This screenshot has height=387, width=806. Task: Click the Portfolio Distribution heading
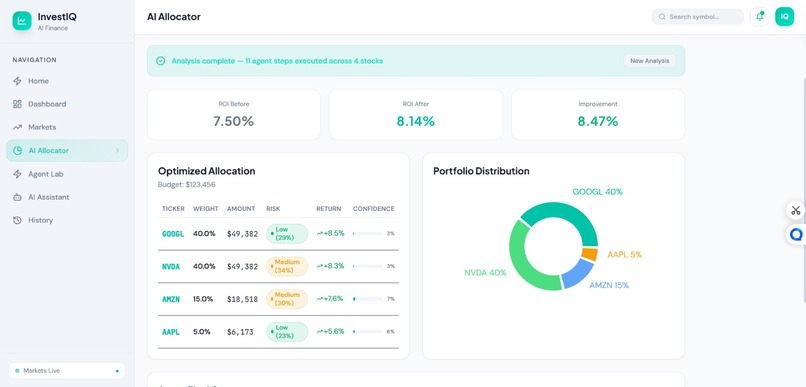481,171
